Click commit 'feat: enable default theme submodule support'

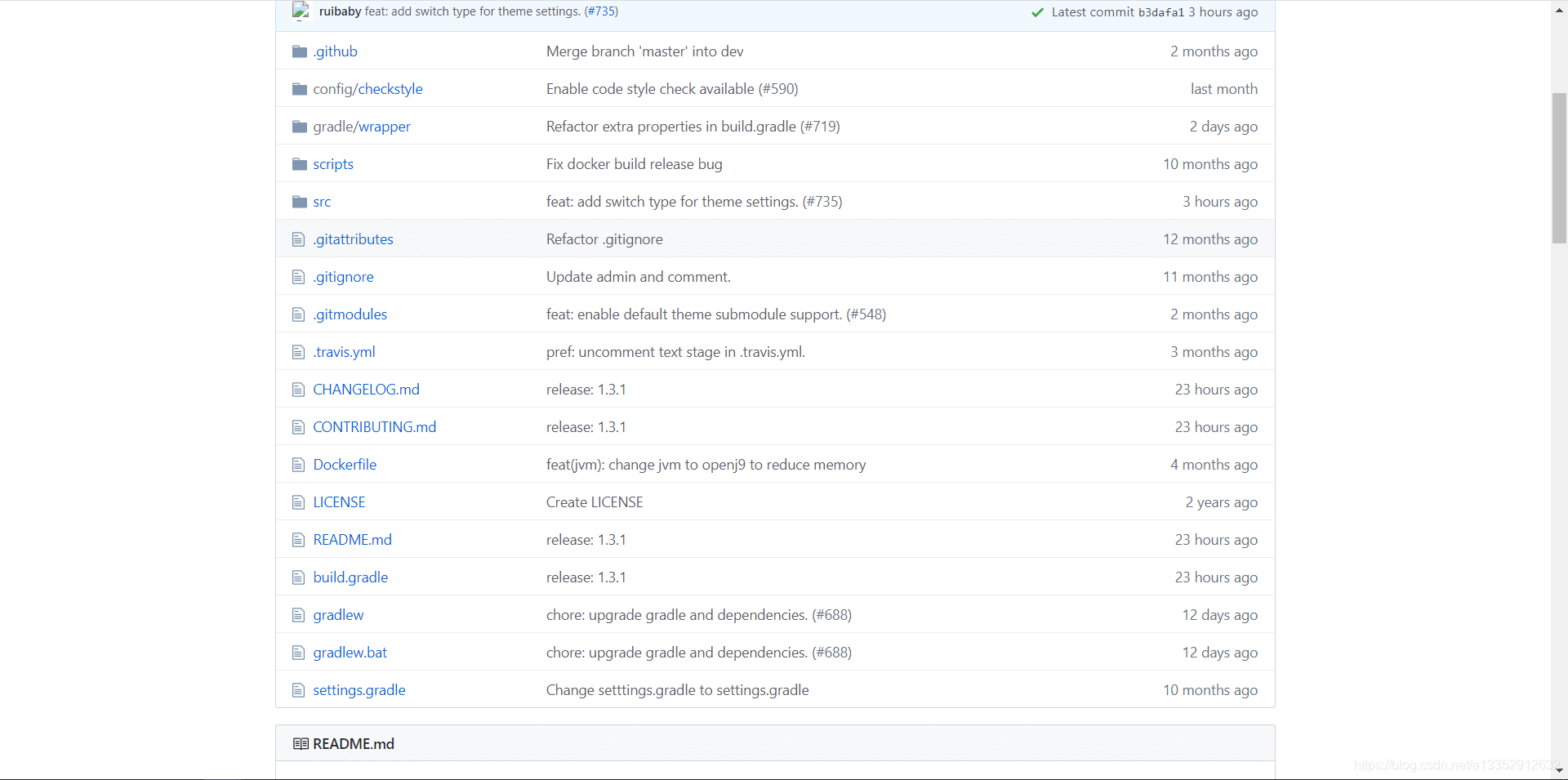point(715,314)
